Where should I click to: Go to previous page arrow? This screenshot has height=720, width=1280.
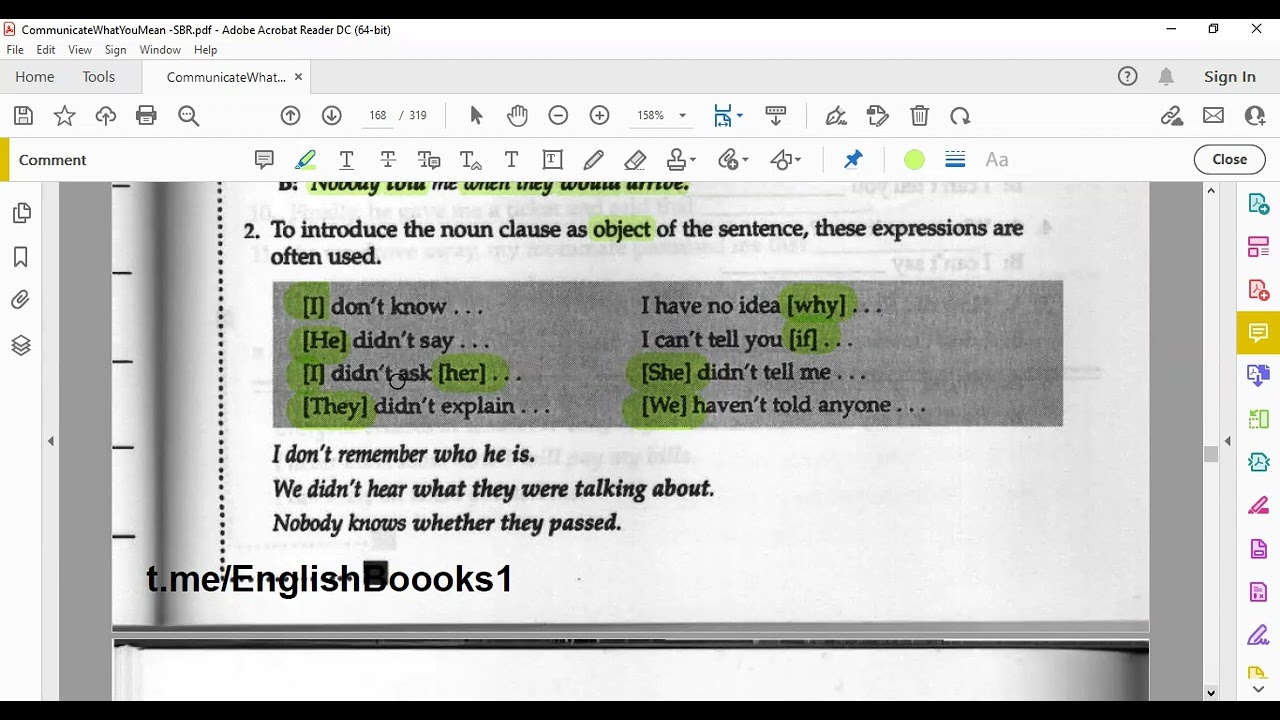pyautogui.click(x=290, y=116)
